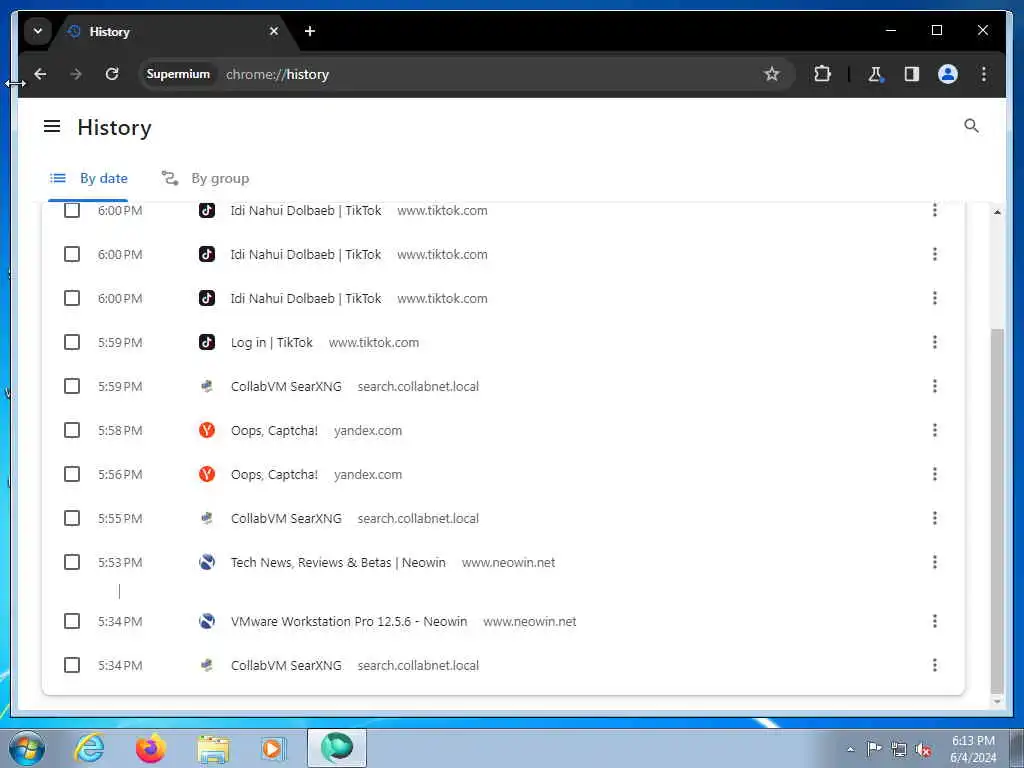
Task: Select the History browser tab
Action: pyautogui.click(x=173, y=31)
